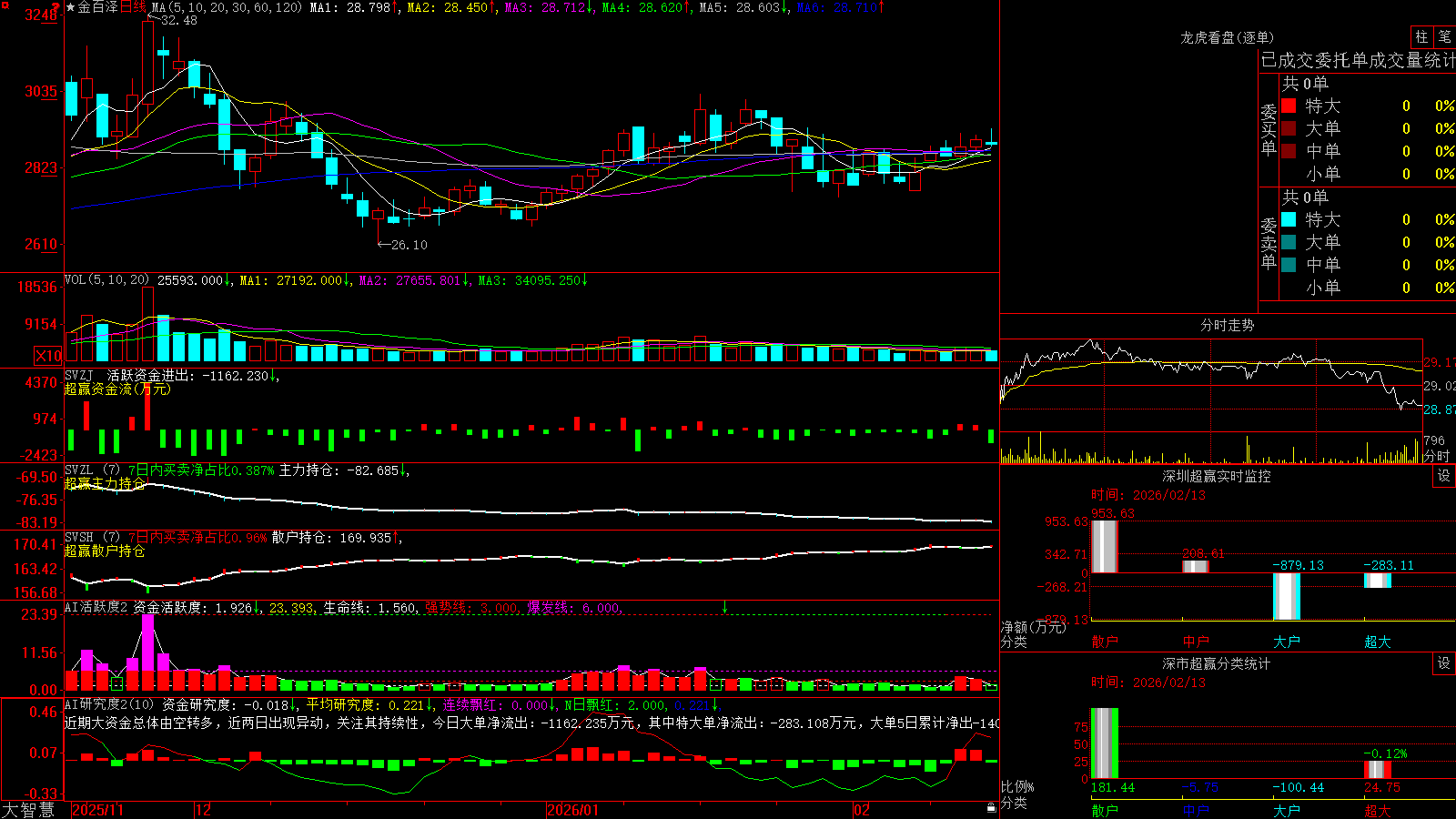Click the 龙虎看盘(逐单) panel title

pos(1227,37)
